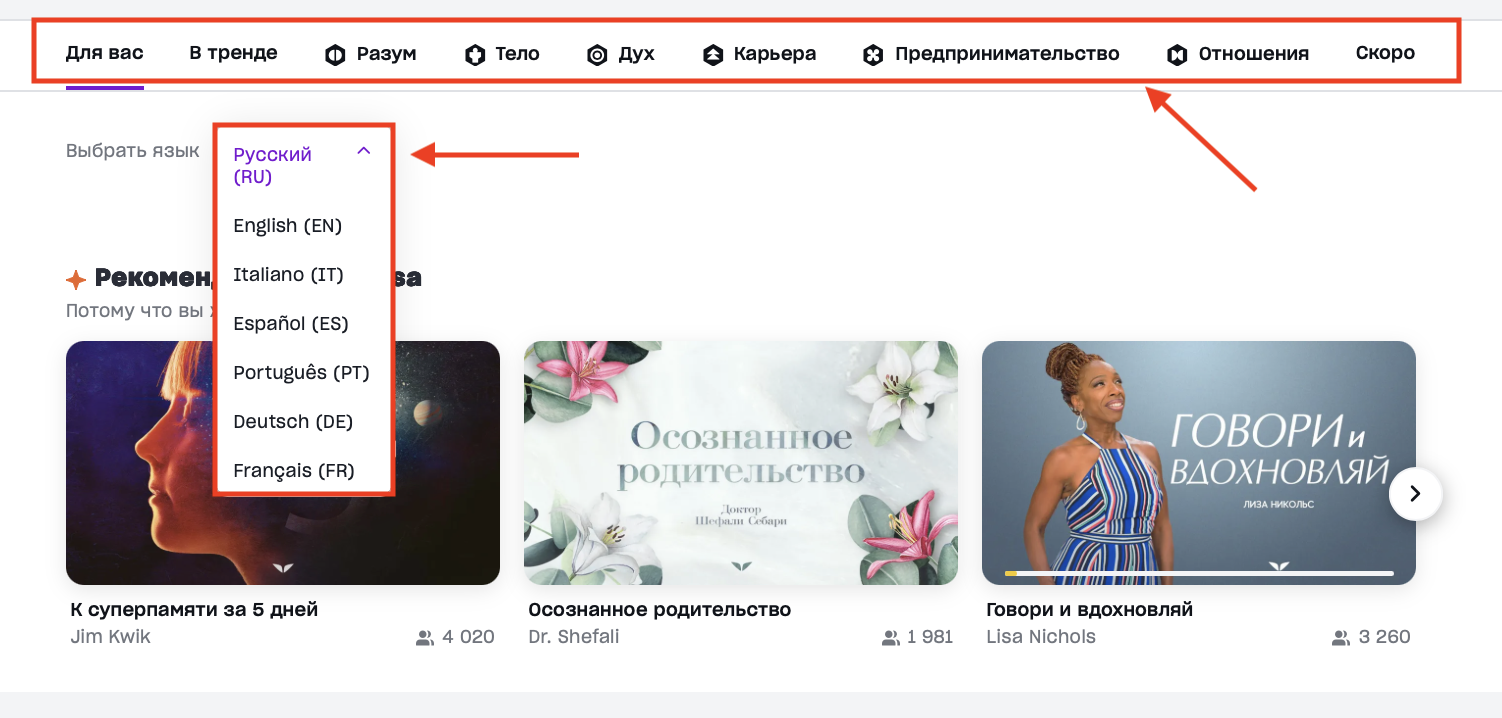Click the Разум category icon
The height and width of the screenshot is (718, 1502).
335,55
